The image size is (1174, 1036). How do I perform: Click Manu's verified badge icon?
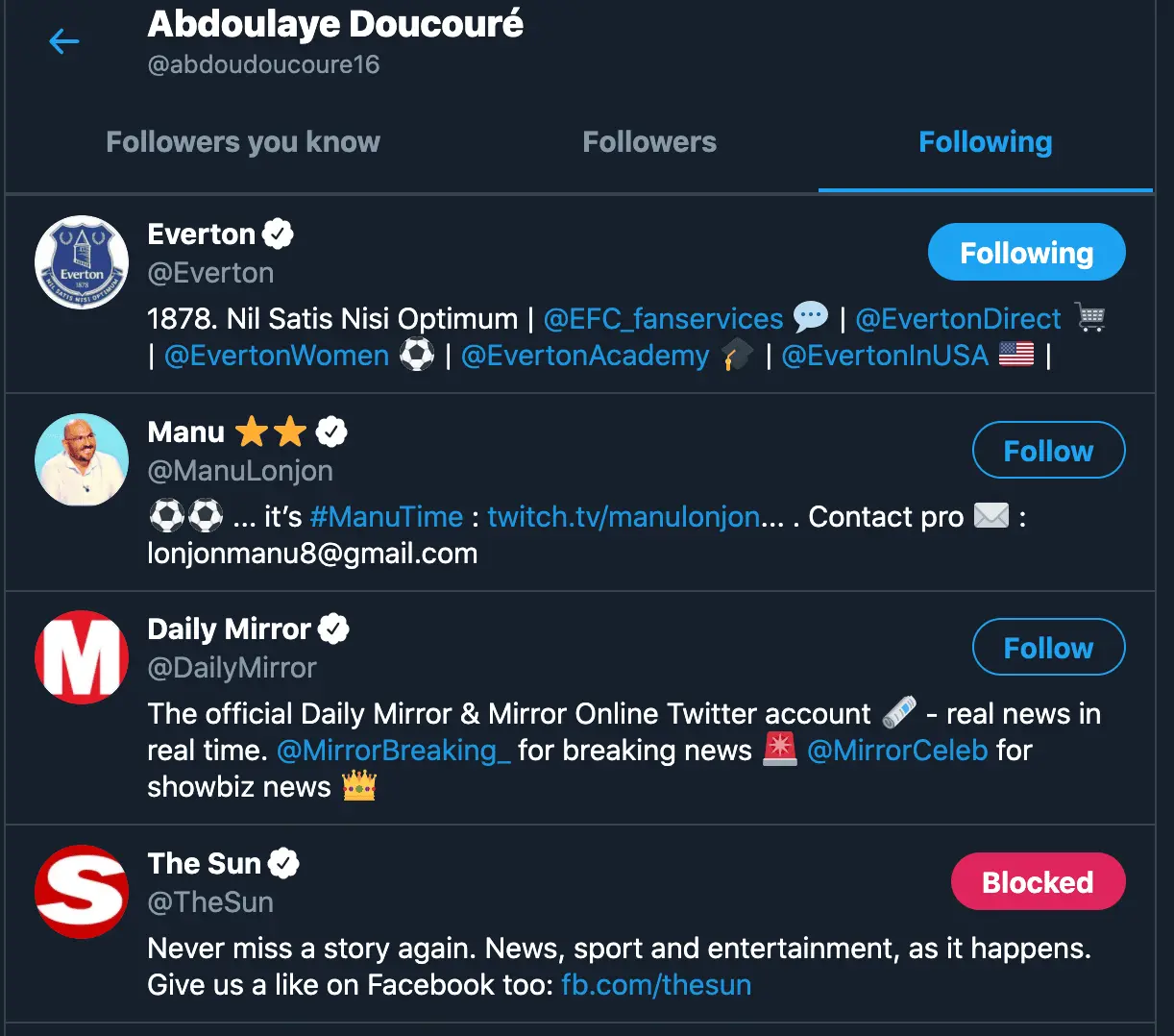coord(331,432)
